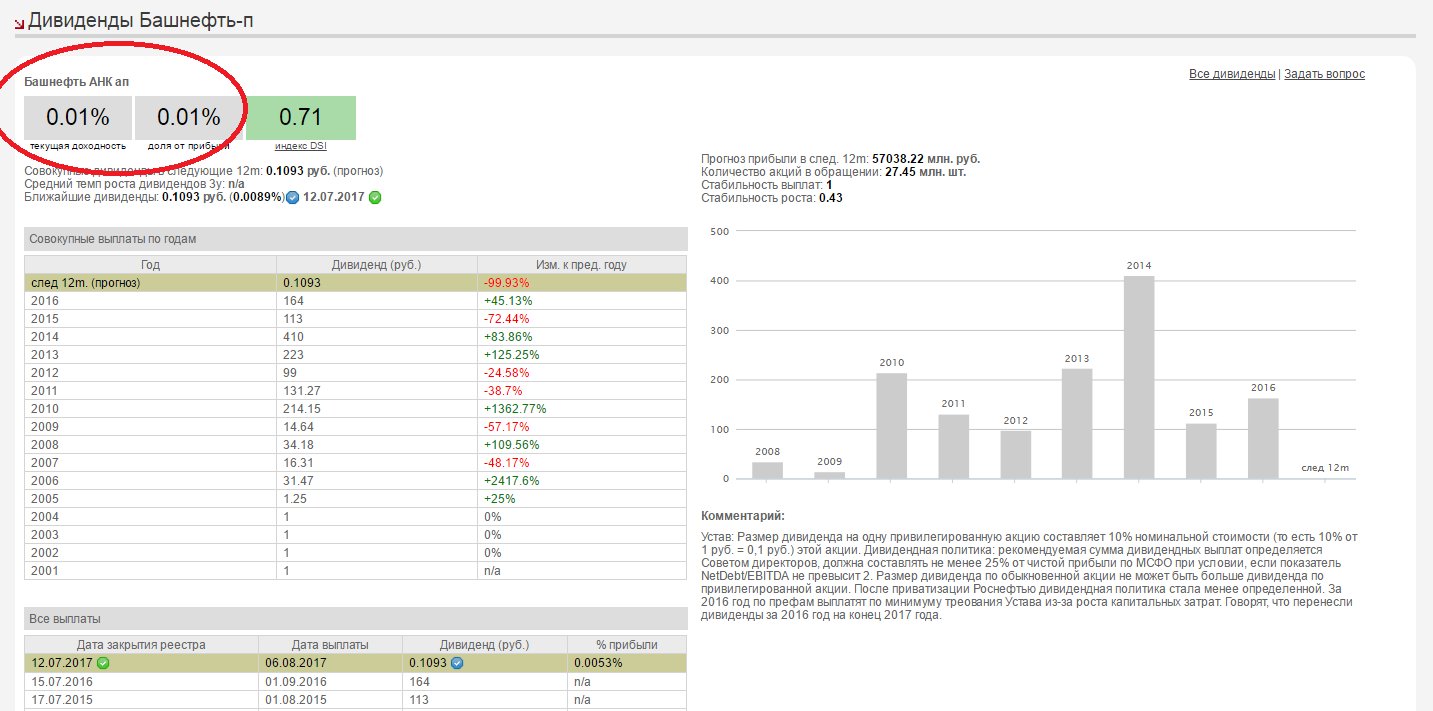Screen dimensions: 1433x711
Task: Click the red arrow icon before Дивиденды title
Action: 19,23
